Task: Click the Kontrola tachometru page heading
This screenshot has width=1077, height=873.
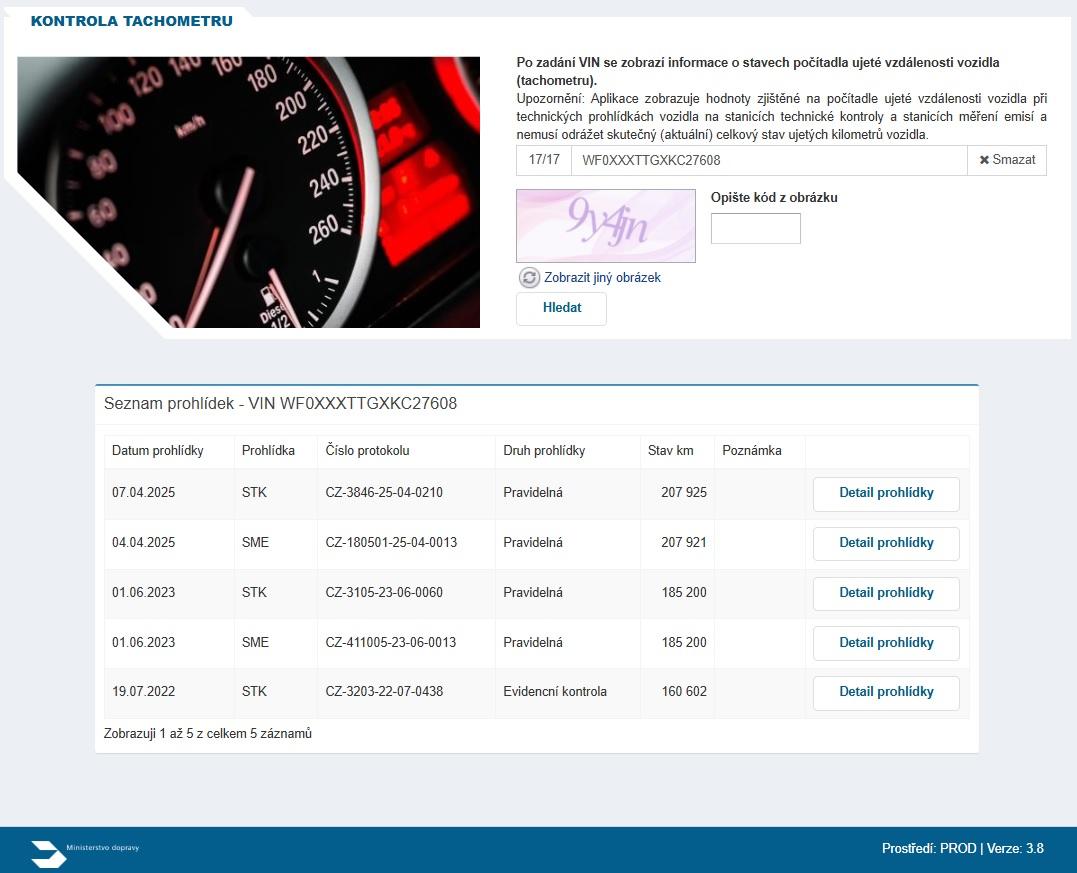Action: pyautogui.click(x=132, y=21)
